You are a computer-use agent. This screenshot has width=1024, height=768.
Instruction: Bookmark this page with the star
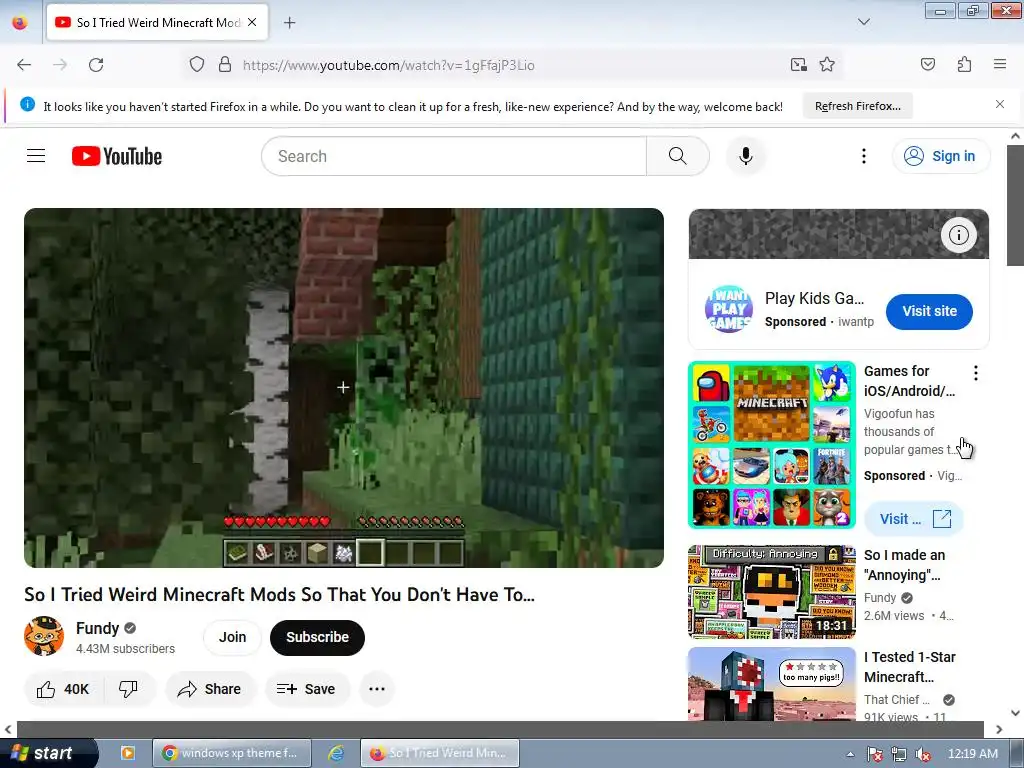point(827,65)
